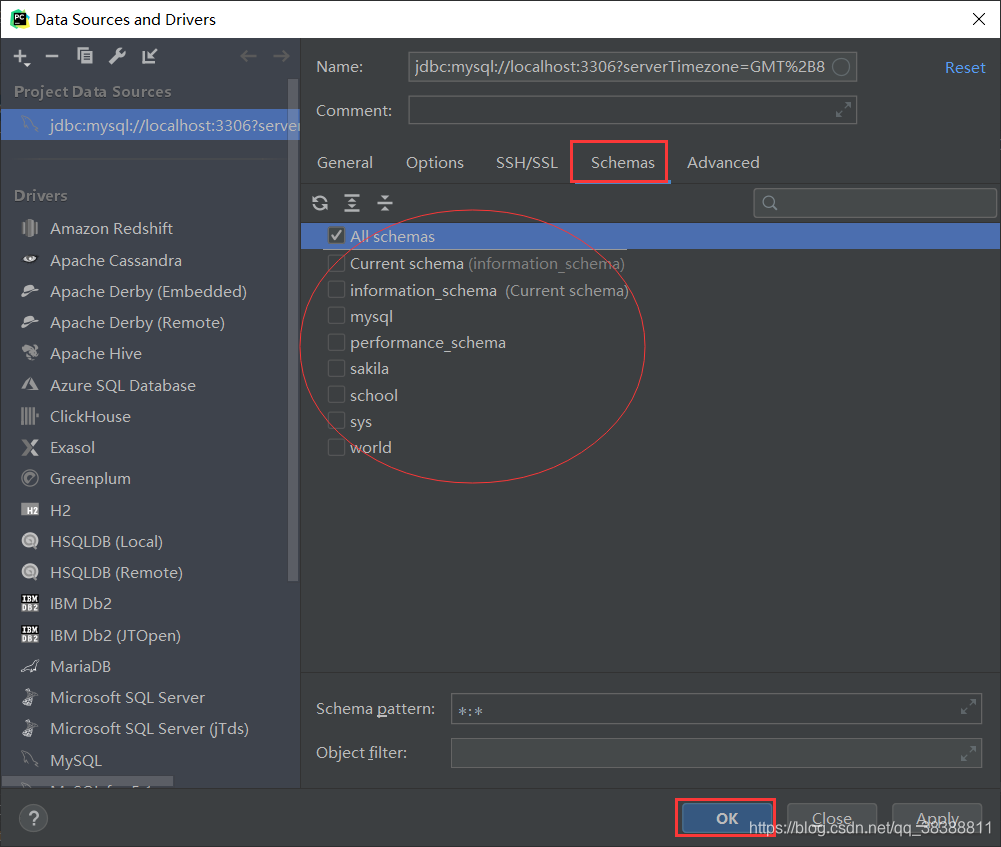Check the Current schema checkbox

[336, 263]
